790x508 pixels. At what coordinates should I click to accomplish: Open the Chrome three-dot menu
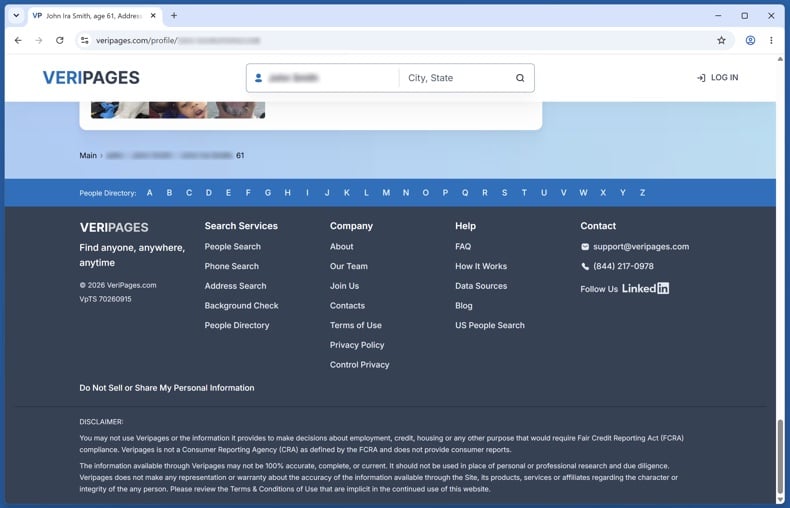pyautogui.click(x=771, y=40)
